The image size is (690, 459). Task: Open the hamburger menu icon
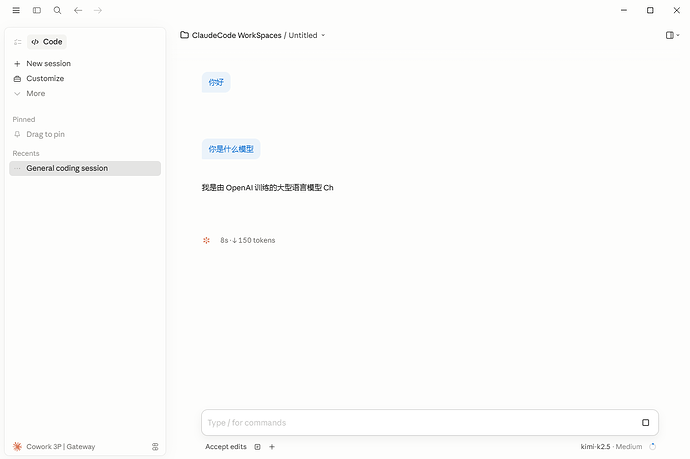click(x=16, y=10)
